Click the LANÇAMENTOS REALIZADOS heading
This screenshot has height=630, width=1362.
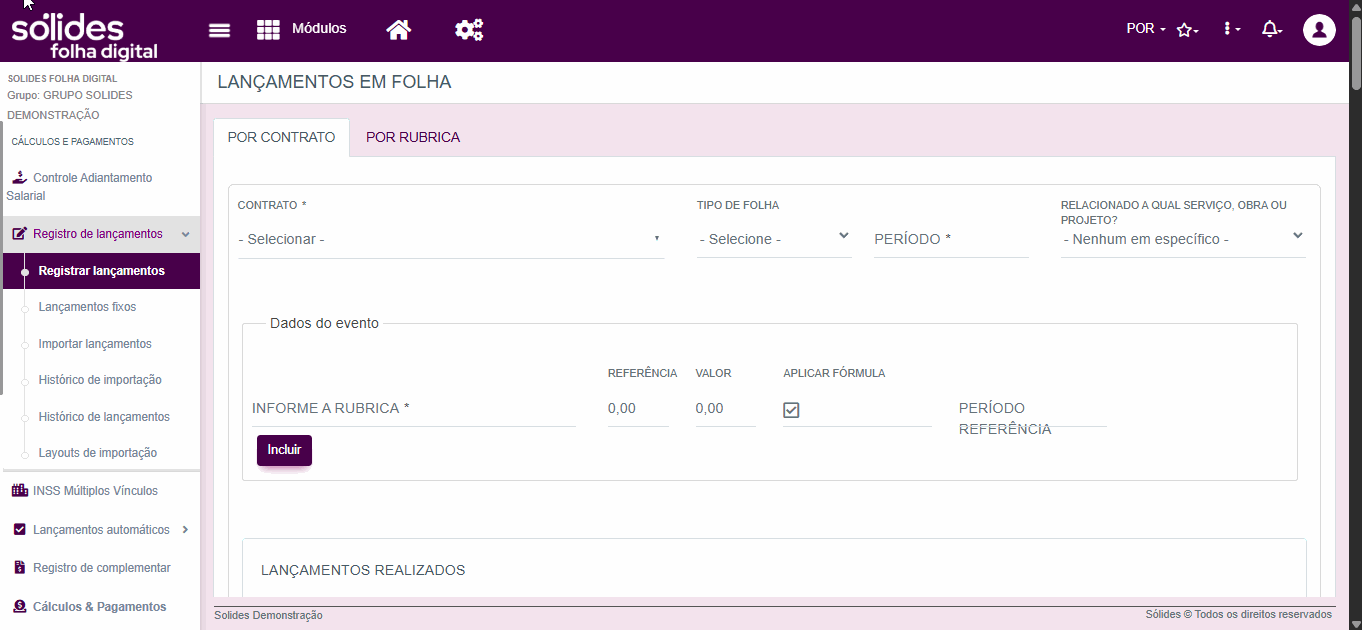[x=363, y=570]
